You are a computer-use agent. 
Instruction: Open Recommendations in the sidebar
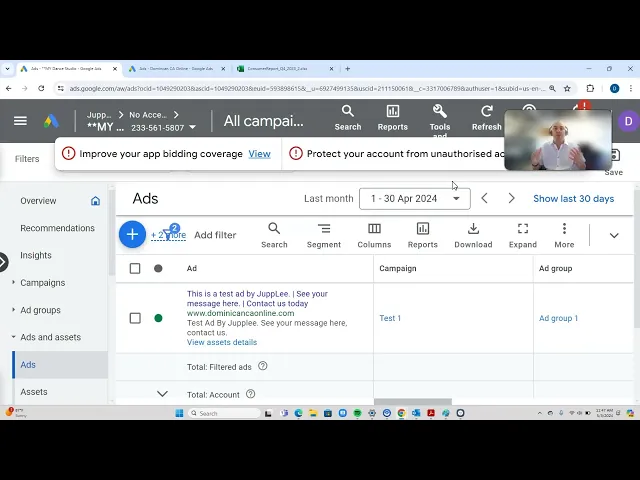click(58, 228)
